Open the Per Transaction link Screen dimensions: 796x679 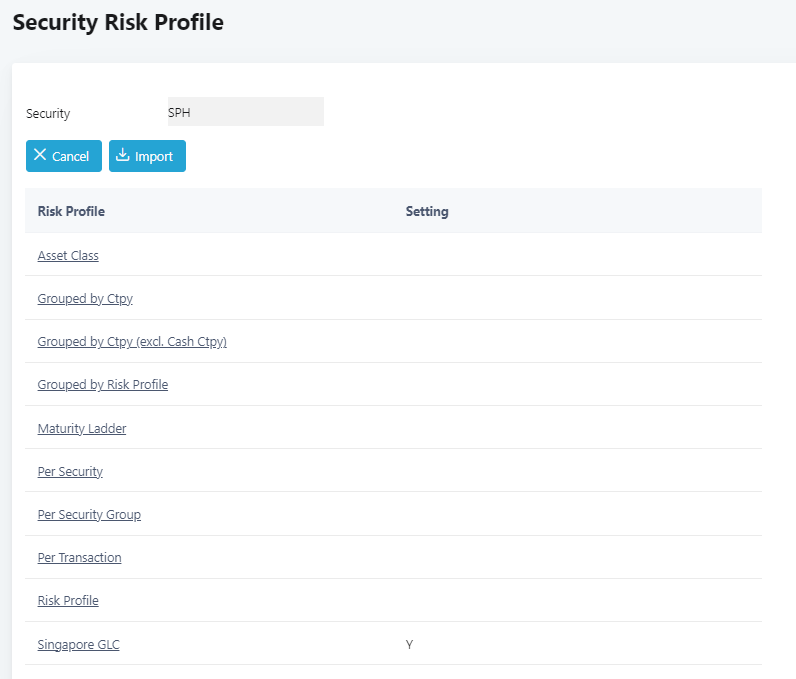tap(80, 557)
